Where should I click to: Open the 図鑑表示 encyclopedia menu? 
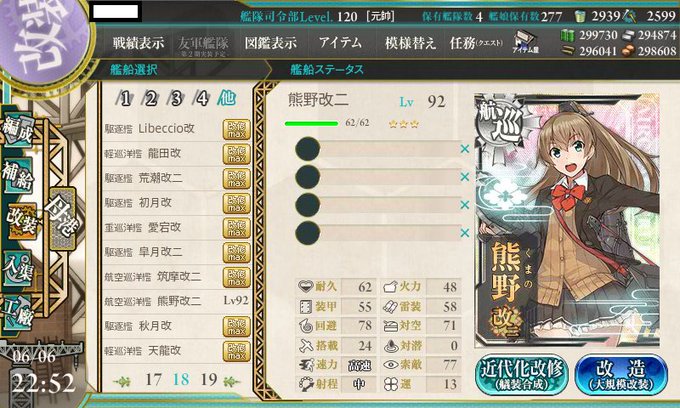(271, 43)
